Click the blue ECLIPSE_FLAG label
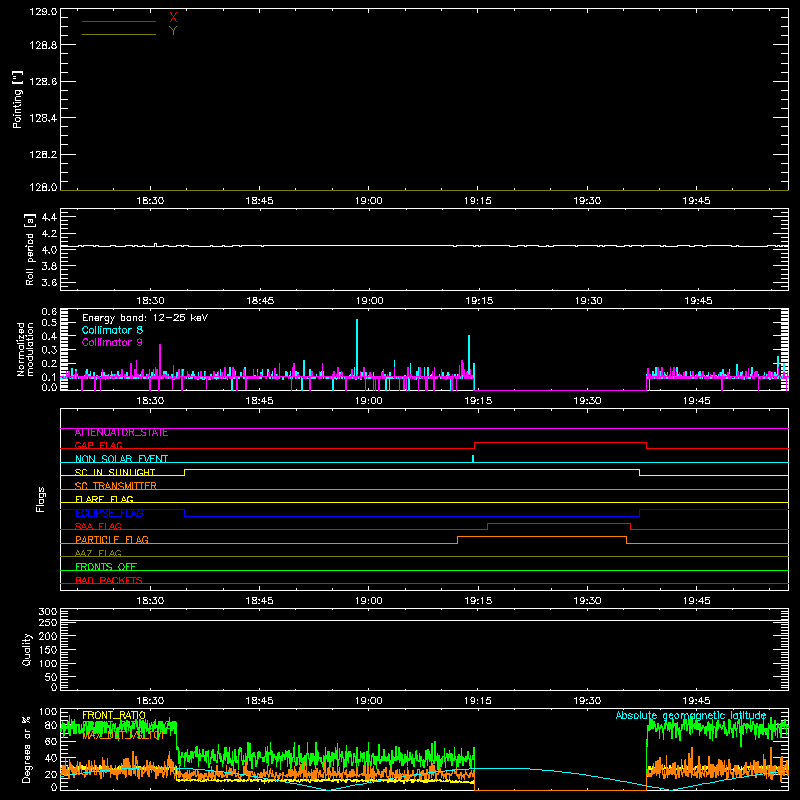Image resolution: width=800 pixels, height=800 pixels. click(109, 513)
